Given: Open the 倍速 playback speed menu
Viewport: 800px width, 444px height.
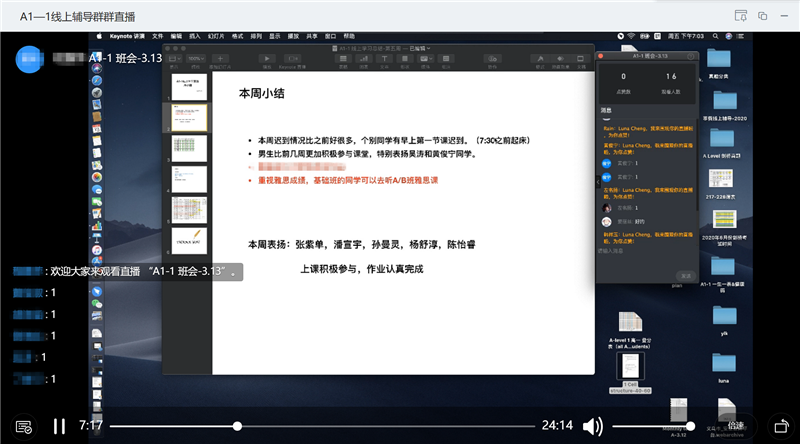Looking at the screenshot, I should point(738,426).
